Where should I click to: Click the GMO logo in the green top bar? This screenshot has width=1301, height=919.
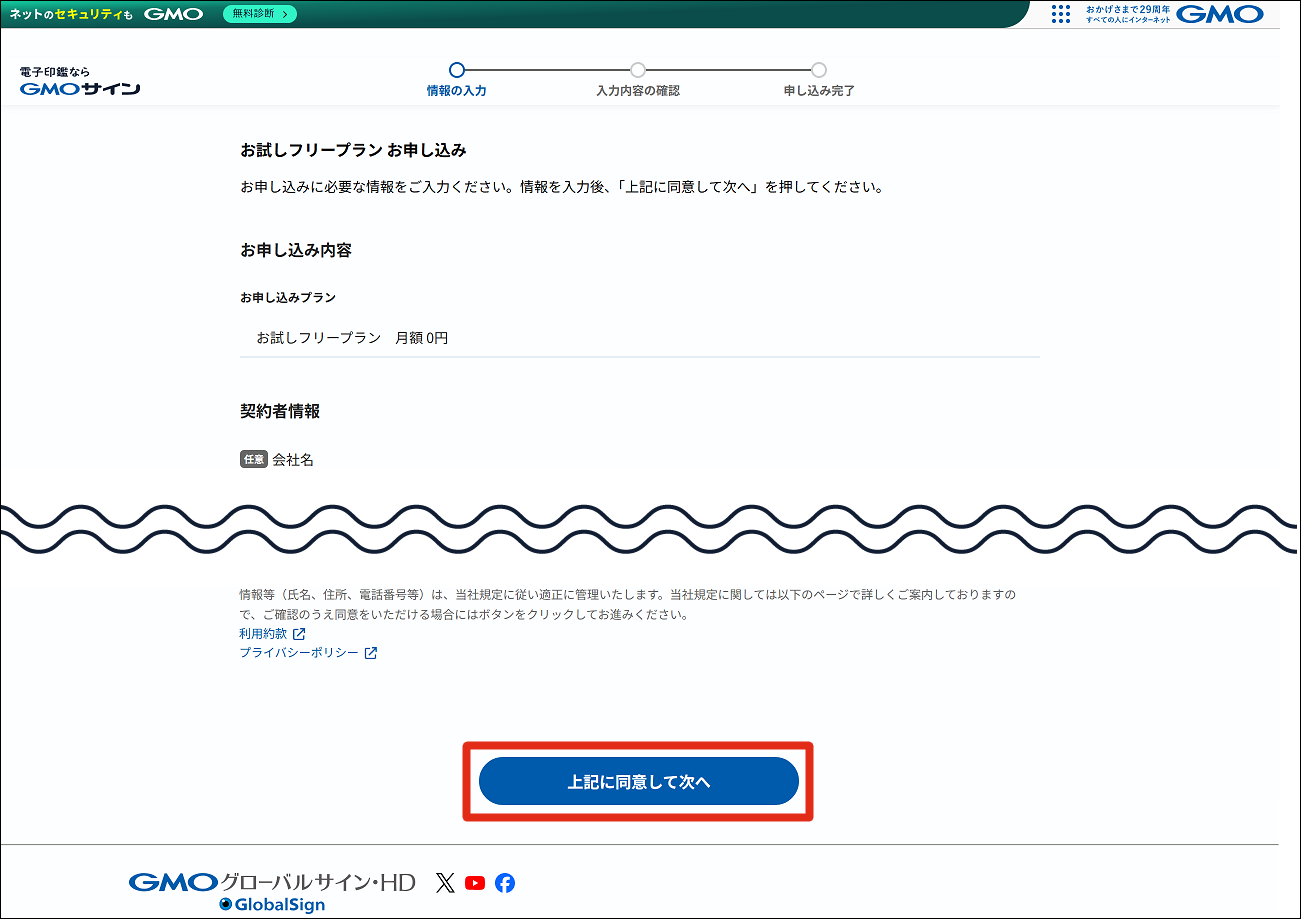coord(176,14)
